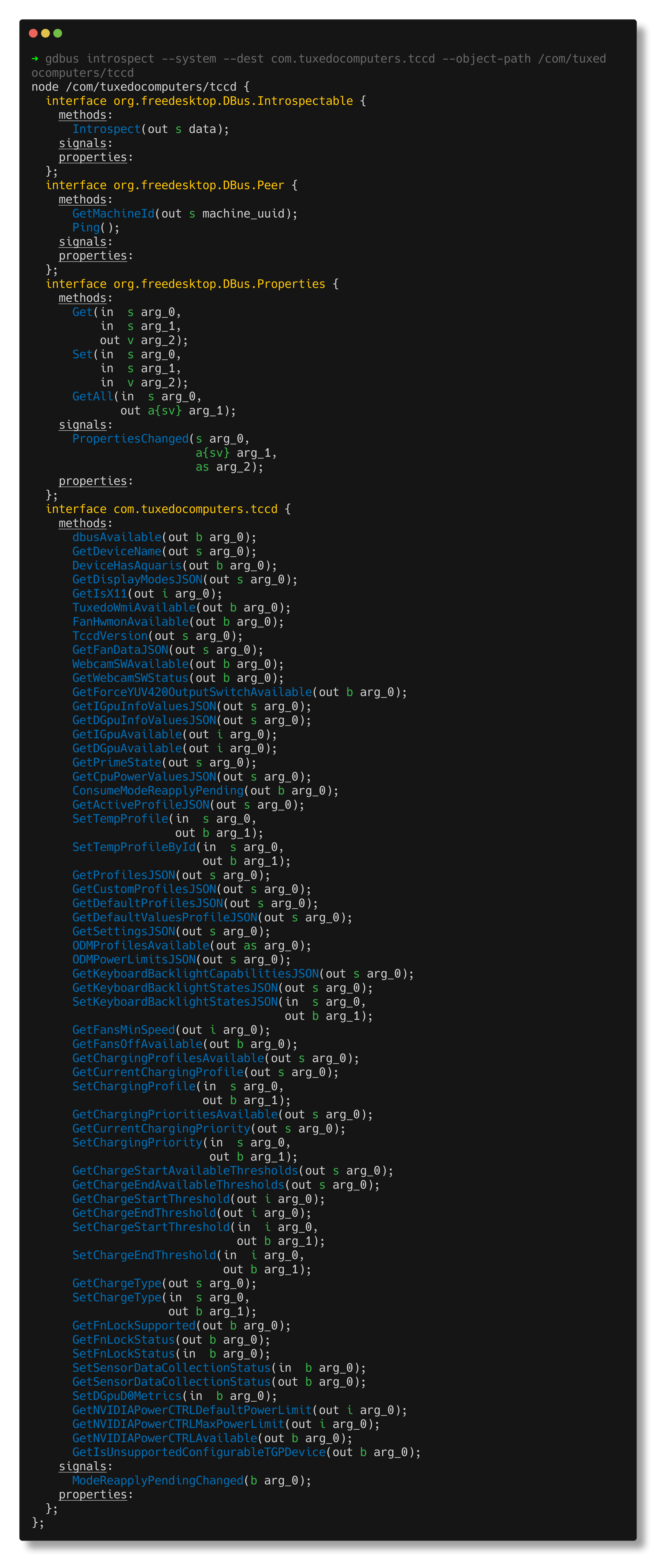The image size is (664, 1568).
Task: Click the "GetPrimeState" method
Action: click(117, 763)
